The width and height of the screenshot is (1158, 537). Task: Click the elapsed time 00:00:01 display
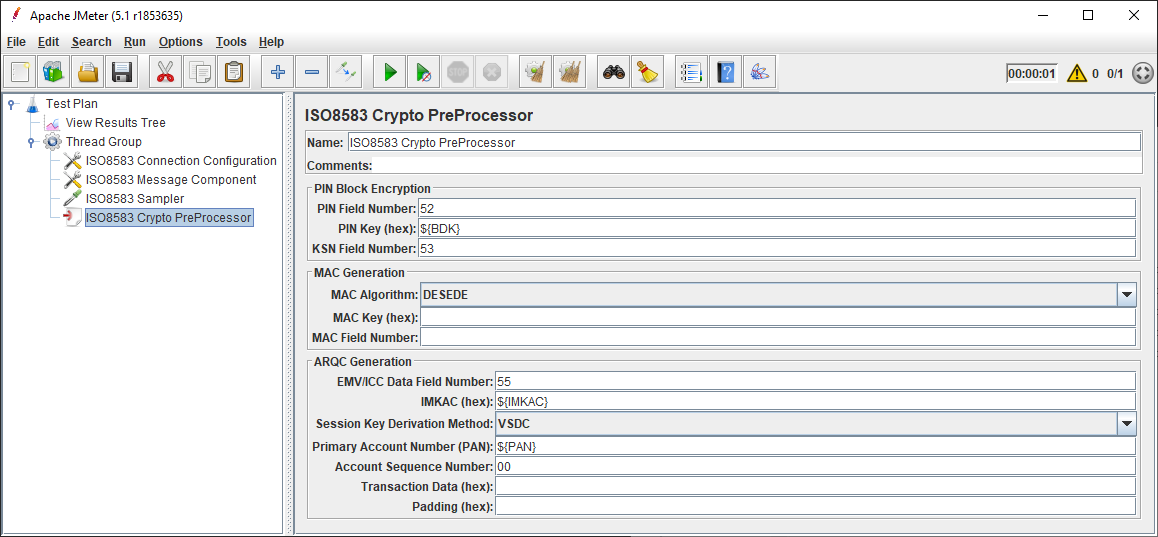coord(1032,73)
